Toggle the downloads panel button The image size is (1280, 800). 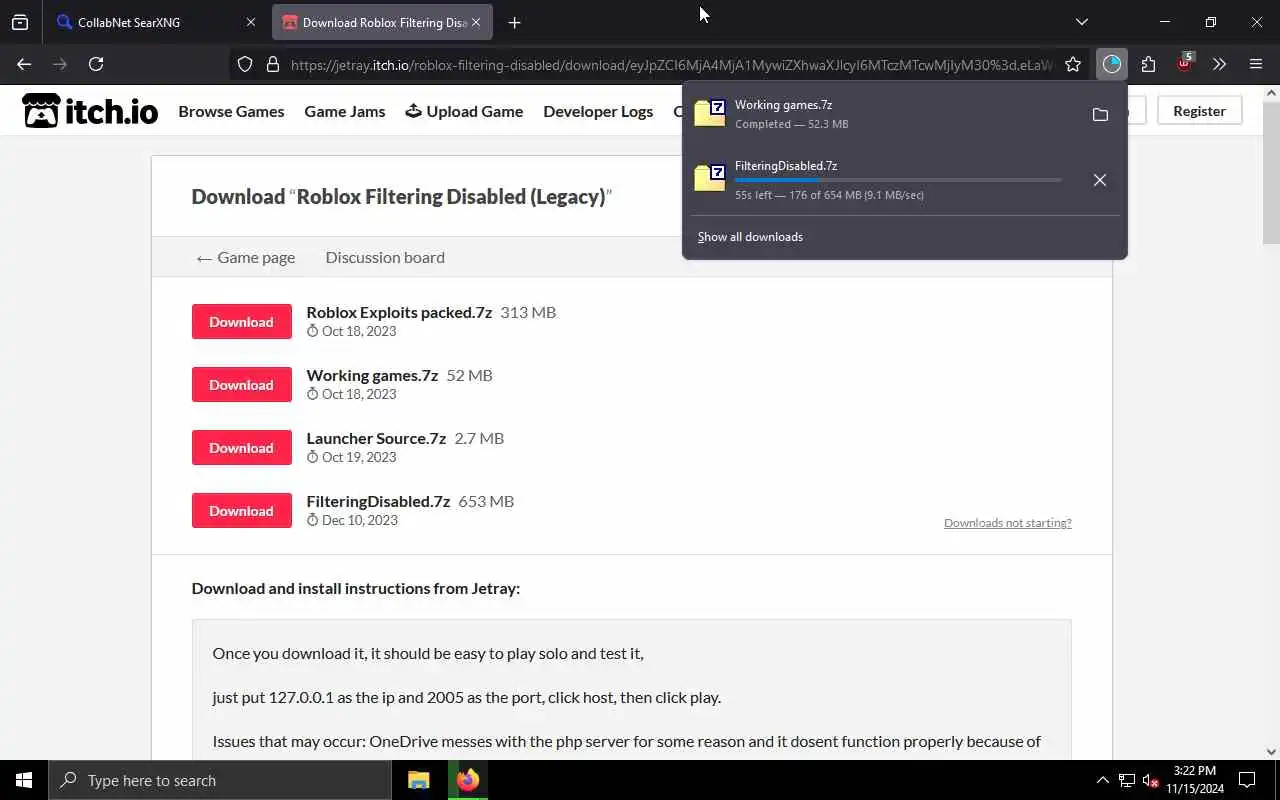click(x=1112, y=64)
